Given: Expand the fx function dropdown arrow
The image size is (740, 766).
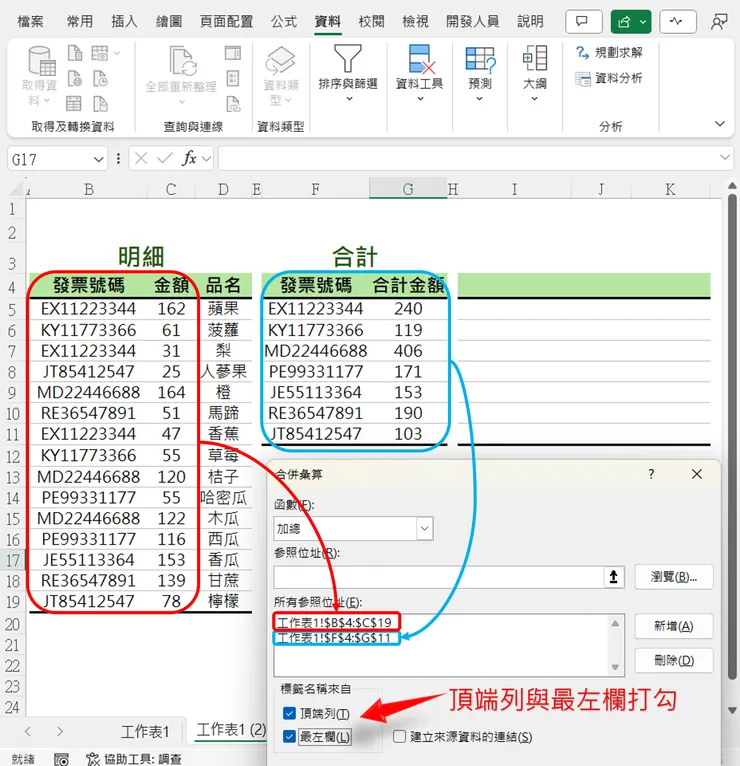Looking at the screenshot, I should click(206, 158).
